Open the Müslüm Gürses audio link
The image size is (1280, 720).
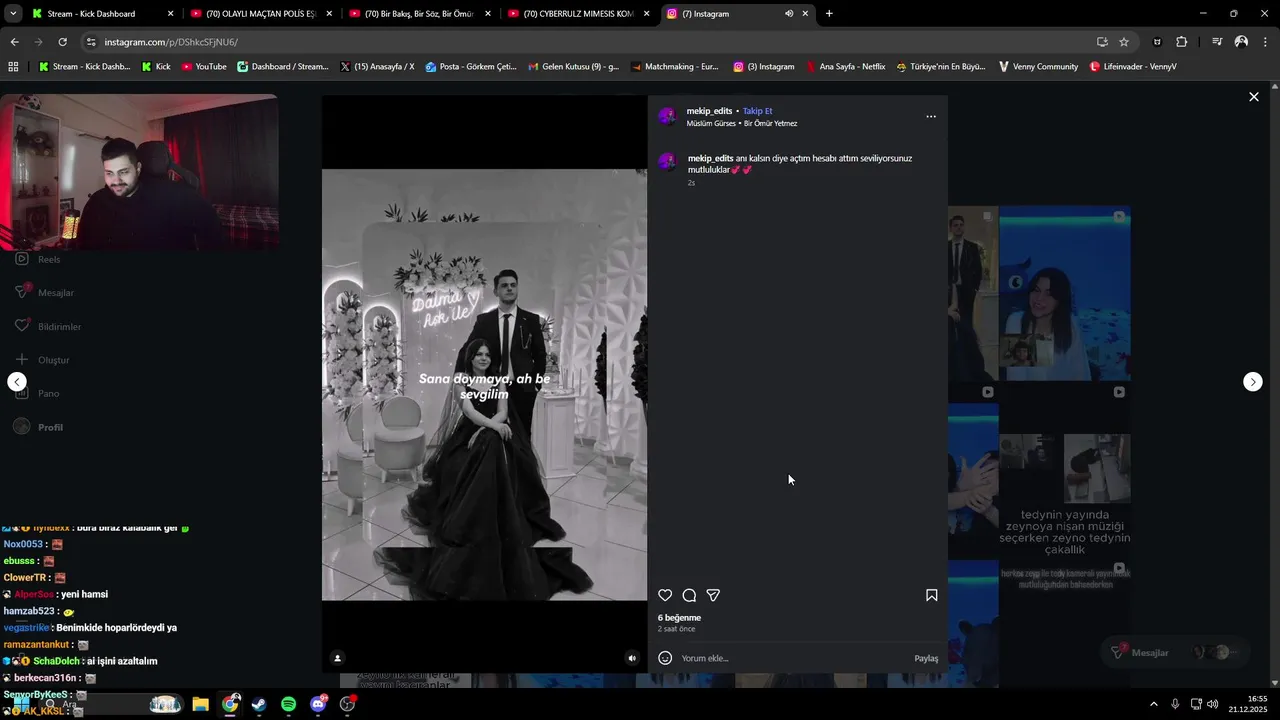741,123
